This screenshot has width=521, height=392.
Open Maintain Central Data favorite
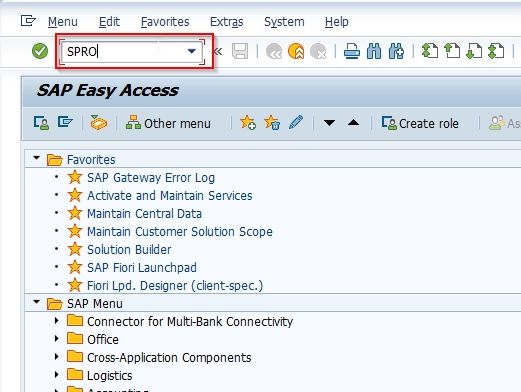pyautogui.click(x=144, y=214)
